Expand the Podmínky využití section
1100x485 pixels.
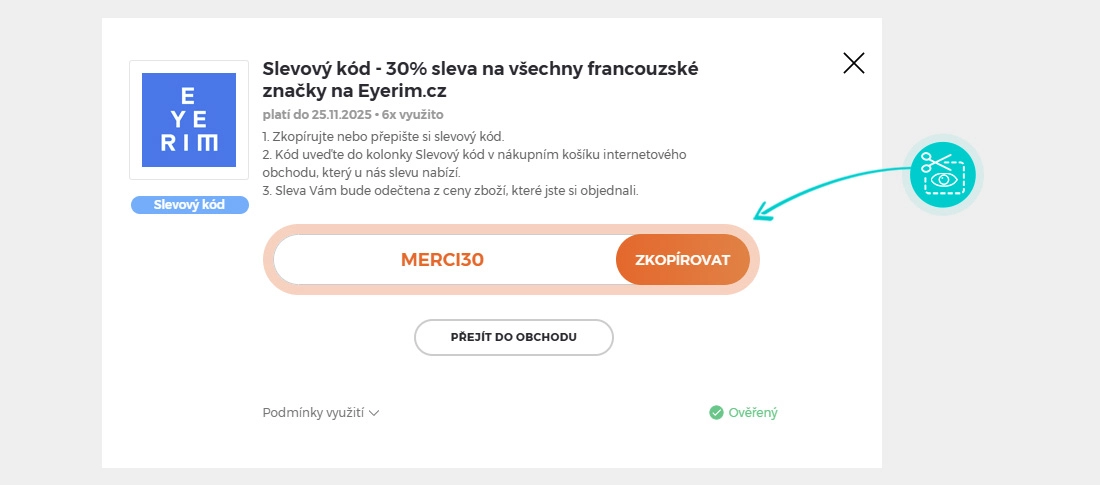(313, 412)
